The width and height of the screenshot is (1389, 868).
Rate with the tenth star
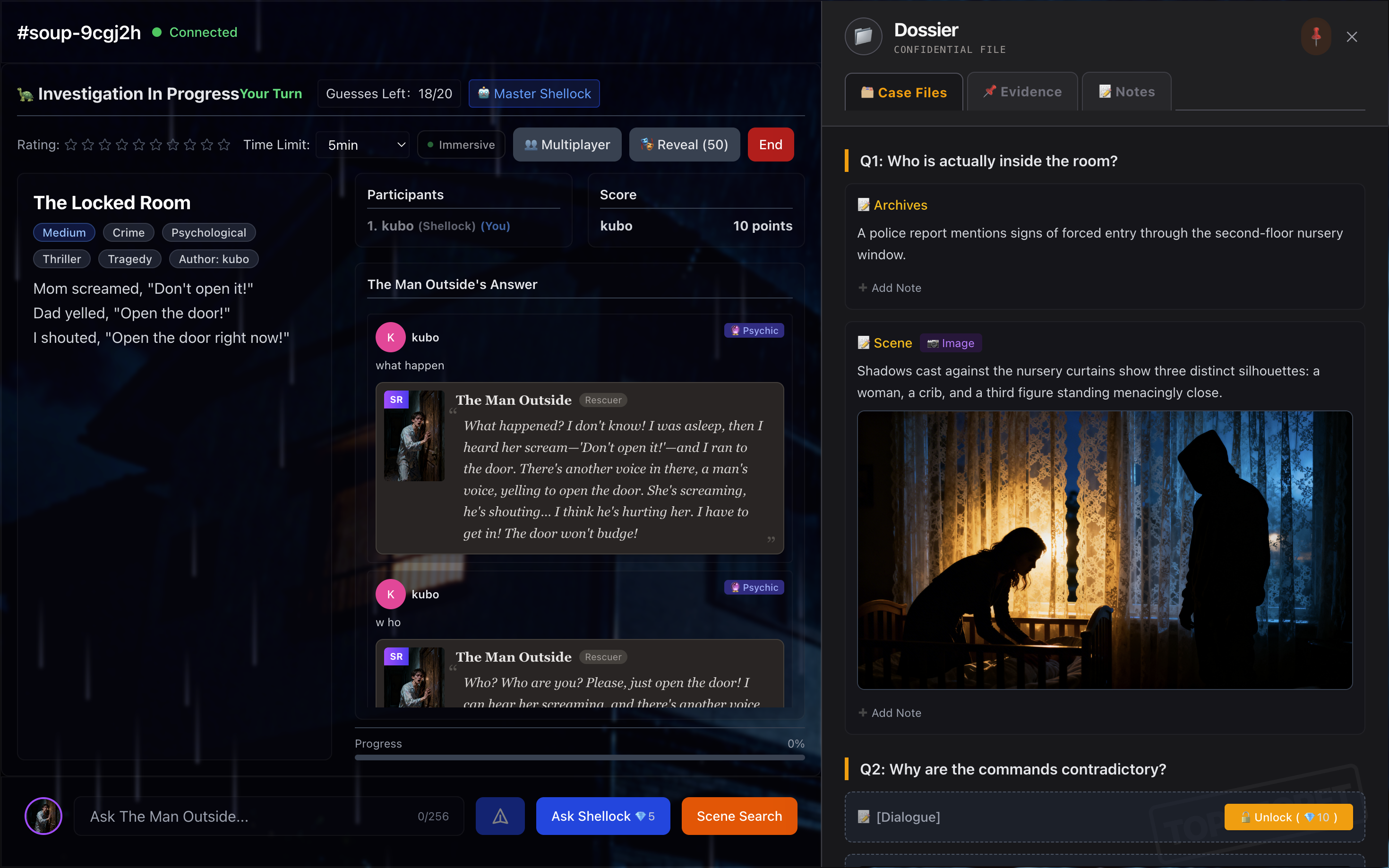[224, 145]
